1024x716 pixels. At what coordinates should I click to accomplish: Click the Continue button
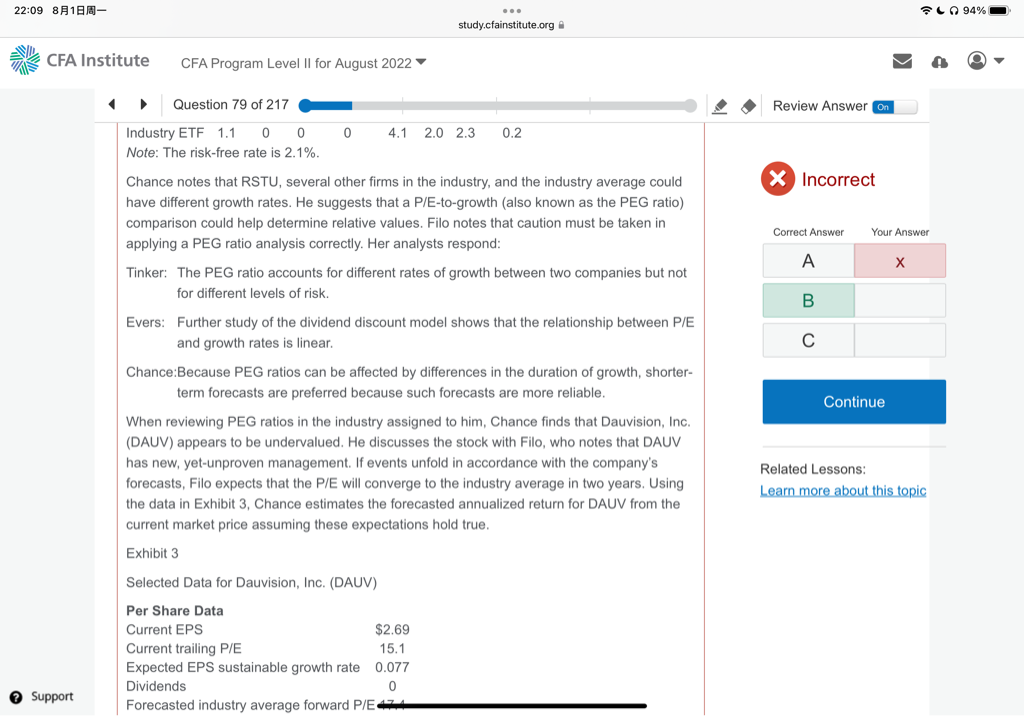854,402
